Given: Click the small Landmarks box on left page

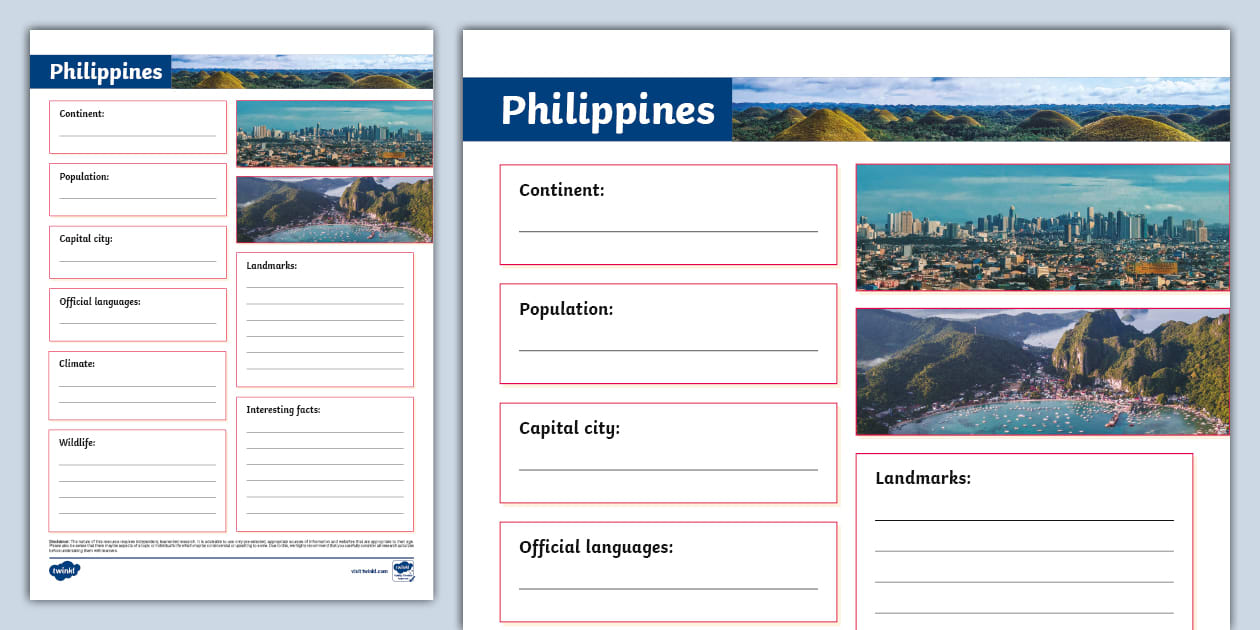Looking at the screenshot, I should (x=325, y=319).
